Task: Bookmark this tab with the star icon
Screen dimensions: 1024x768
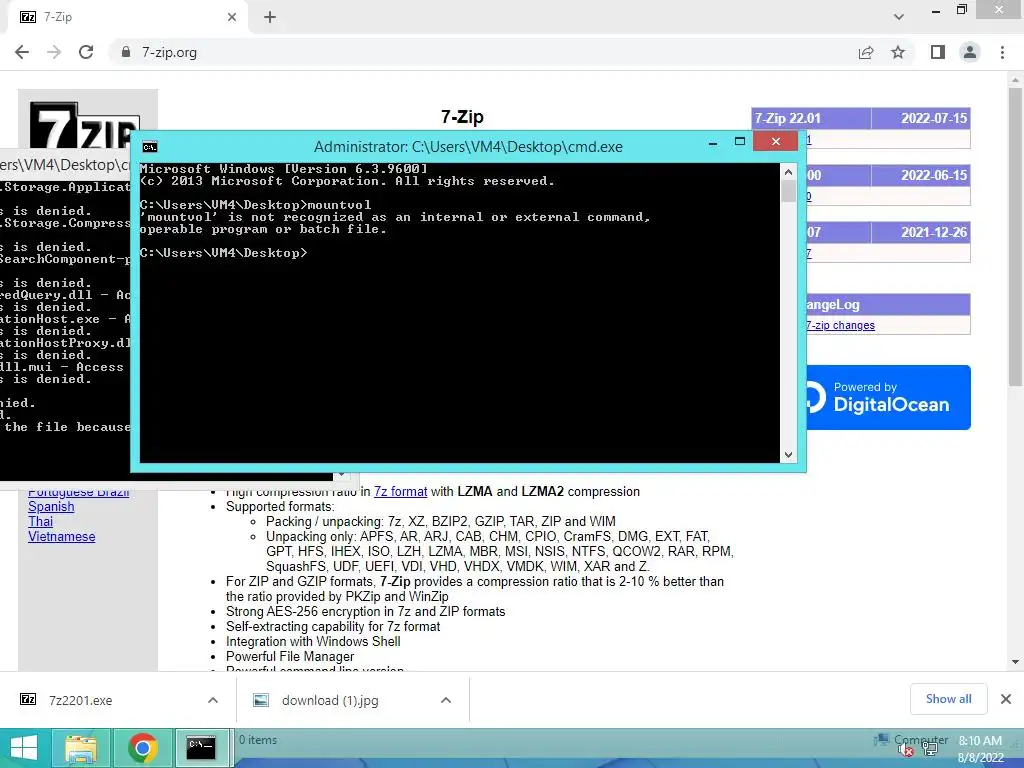Action: tap(898, 52)
